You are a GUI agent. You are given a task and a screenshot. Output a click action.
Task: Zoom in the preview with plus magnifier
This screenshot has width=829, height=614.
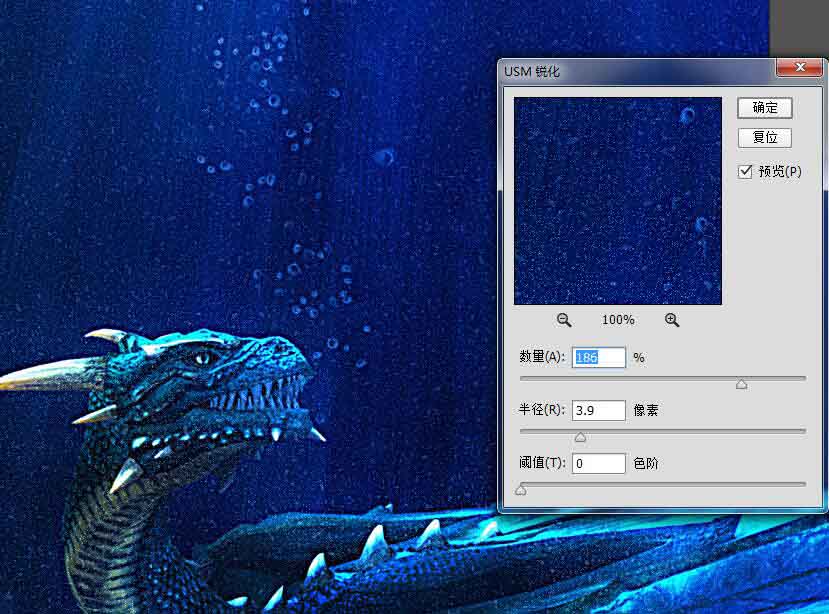pos(671,319)
